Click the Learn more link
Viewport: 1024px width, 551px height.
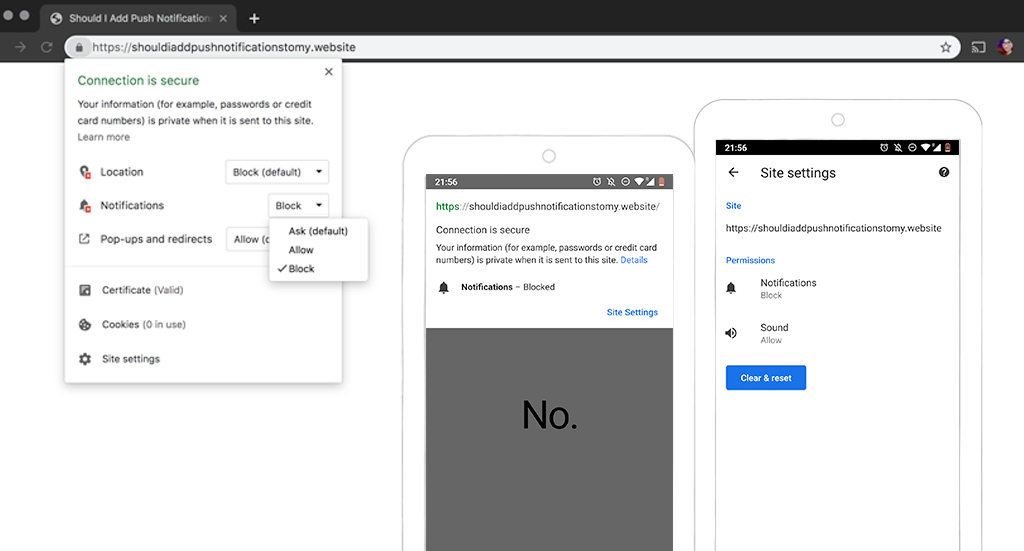(103, 137)
